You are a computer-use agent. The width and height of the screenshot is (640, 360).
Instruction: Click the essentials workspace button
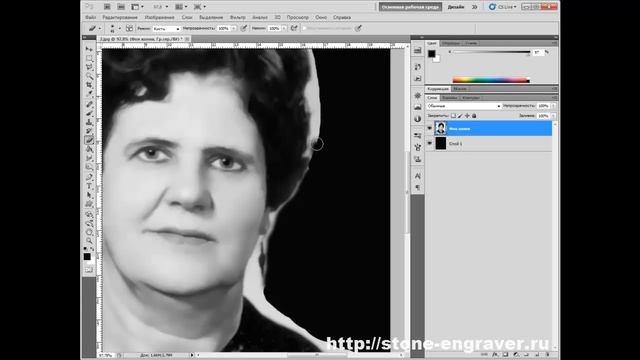[x=410, y=7]
